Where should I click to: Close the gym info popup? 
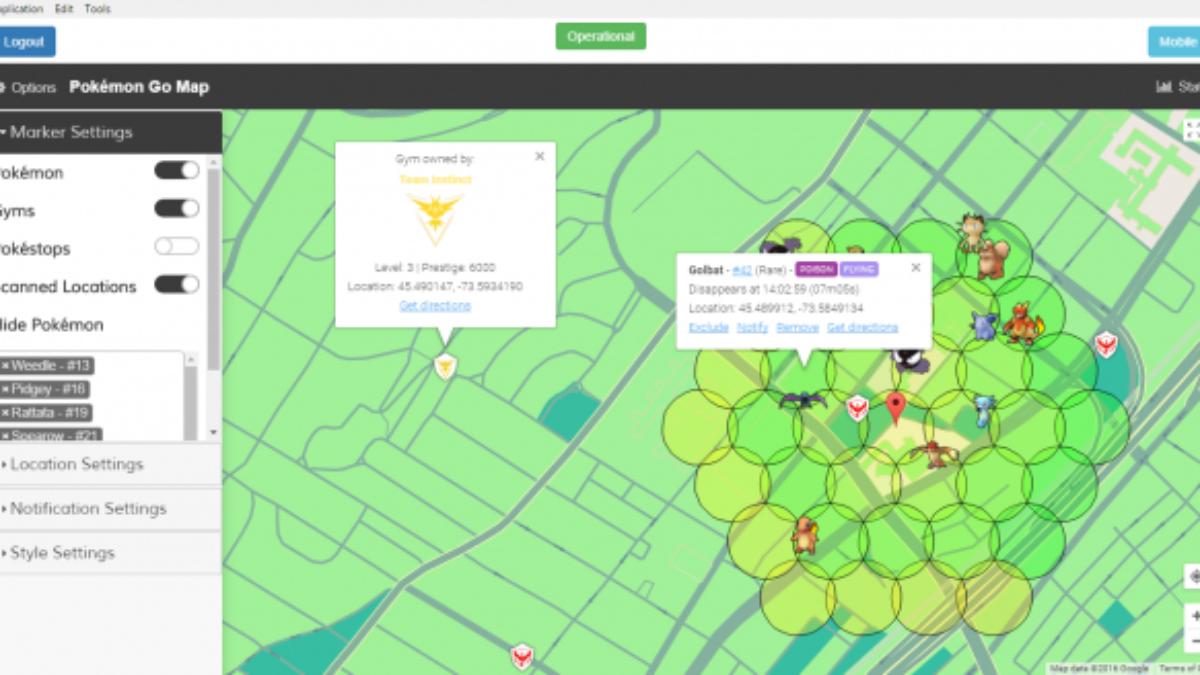pyautogui.click(x=540, y=156)
